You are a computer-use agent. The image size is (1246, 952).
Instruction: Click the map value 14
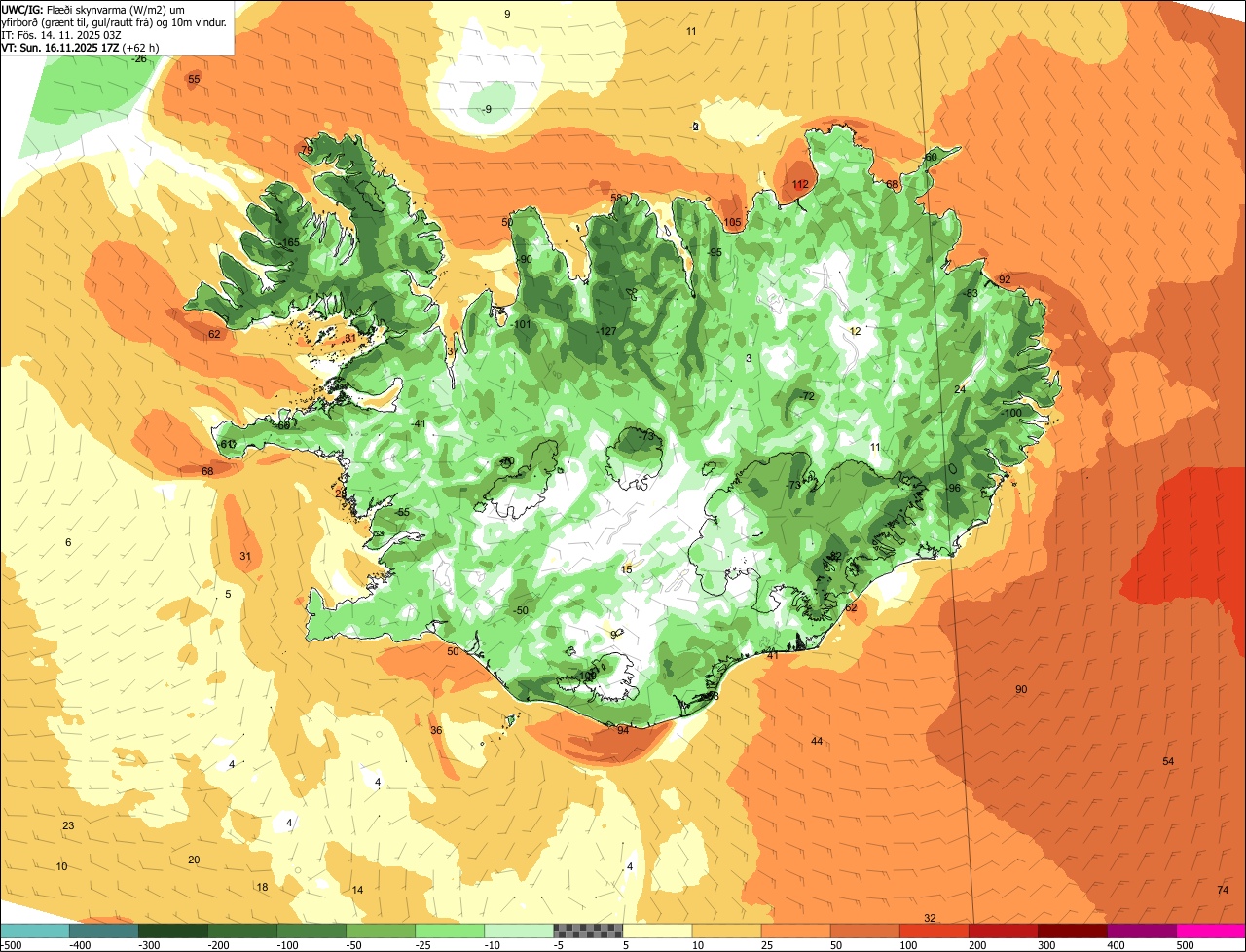(x=357, y=890)
